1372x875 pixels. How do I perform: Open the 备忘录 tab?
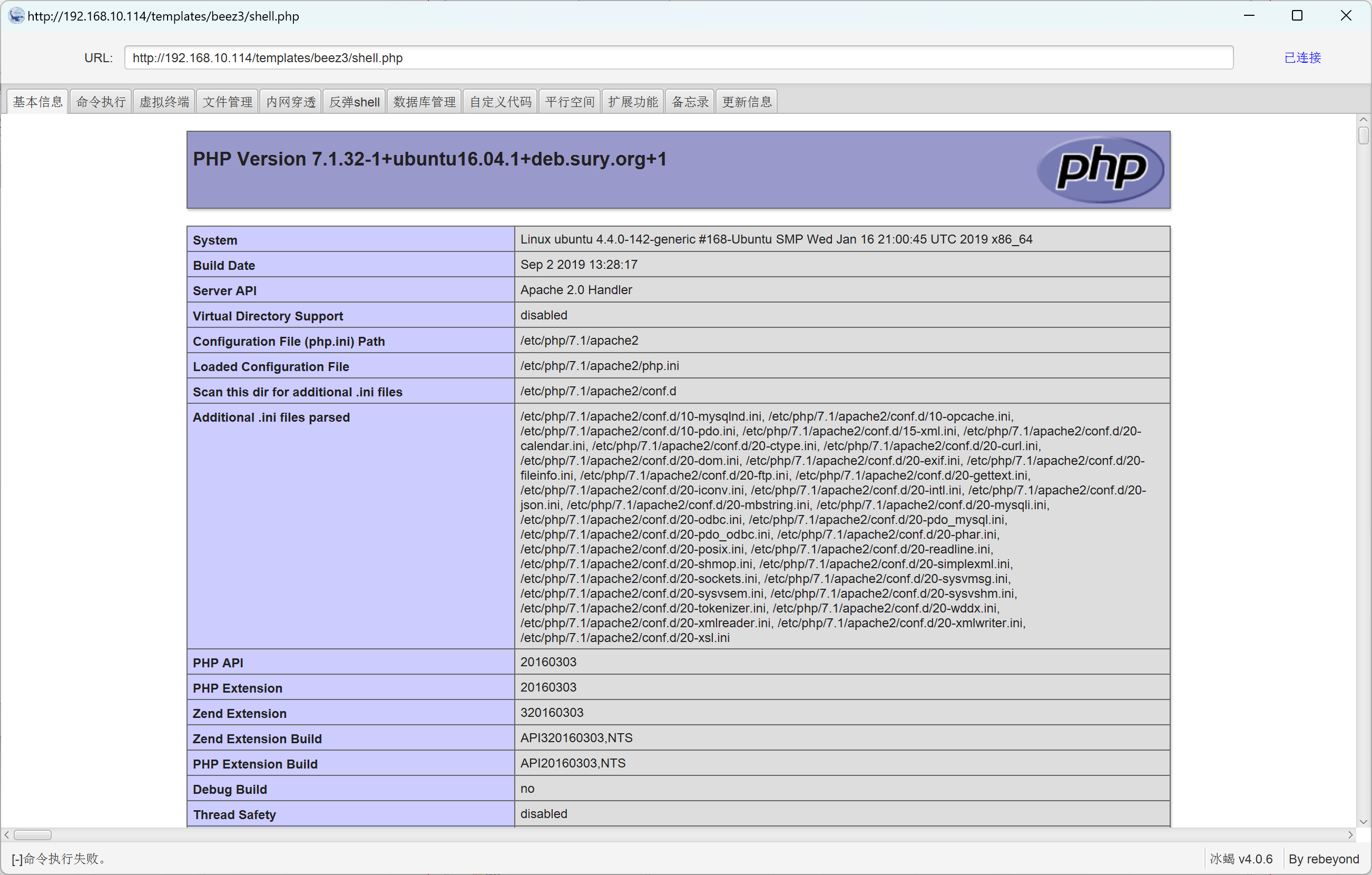point(689,102)
